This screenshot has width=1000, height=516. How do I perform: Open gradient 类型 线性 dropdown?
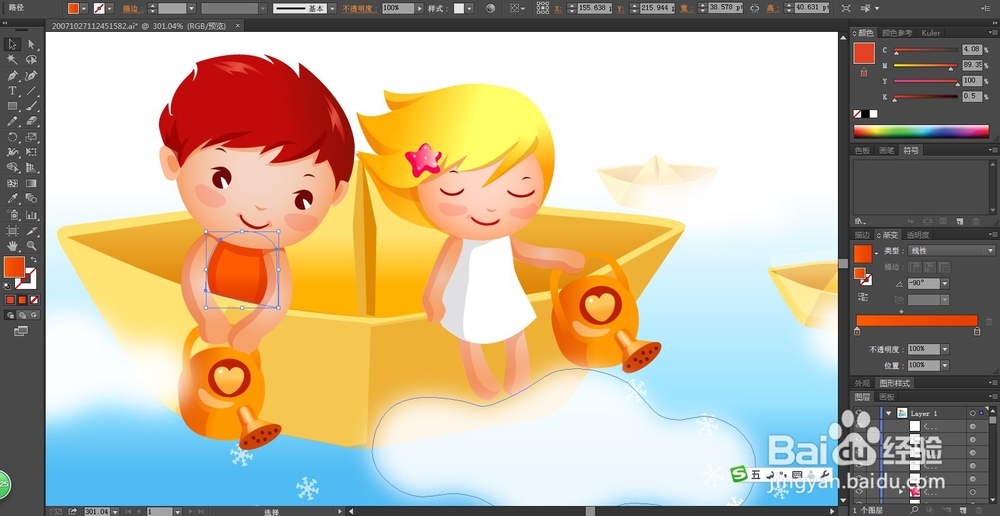click(x=951, y=251)
